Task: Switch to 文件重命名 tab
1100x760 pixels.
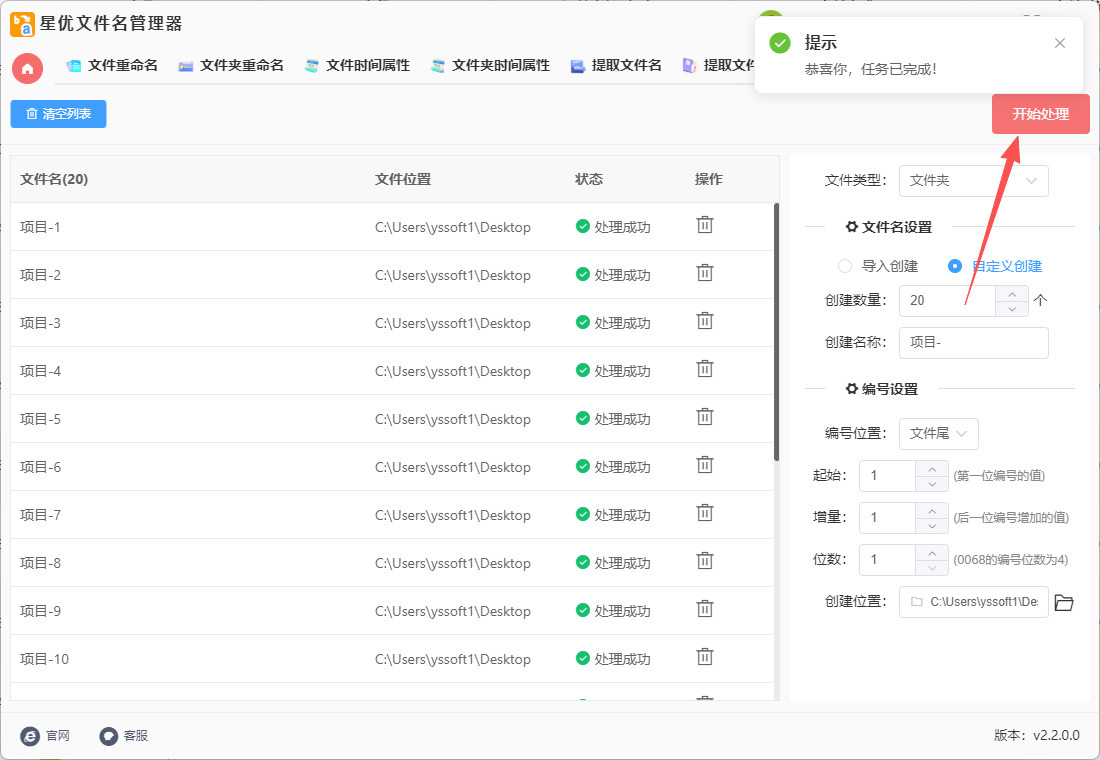Action: [112, 66]
